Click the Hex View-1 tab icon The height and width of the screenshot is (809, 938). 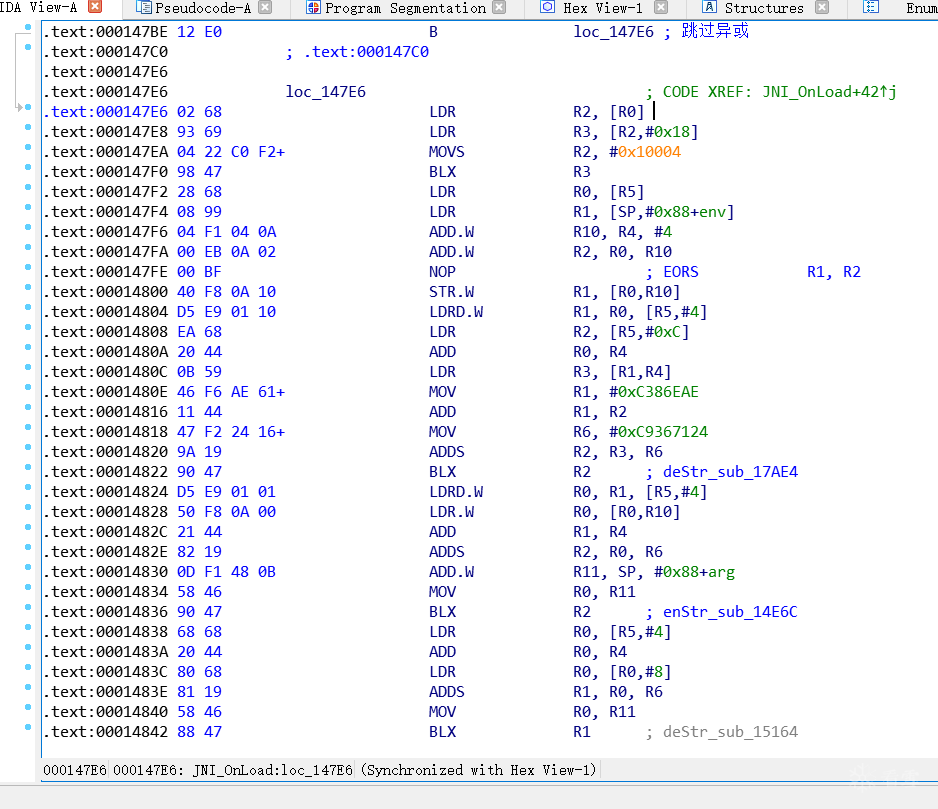(547, 7)
